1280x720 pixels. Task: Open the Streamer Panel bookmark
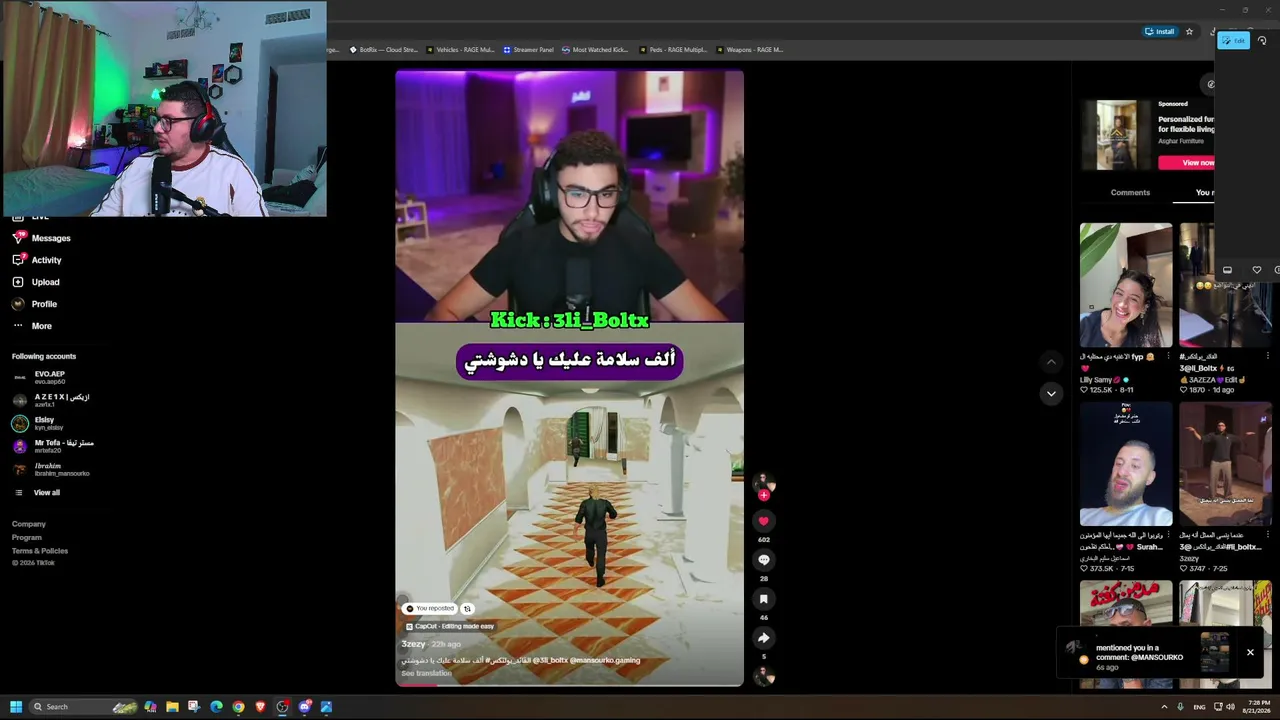[528, 50]
